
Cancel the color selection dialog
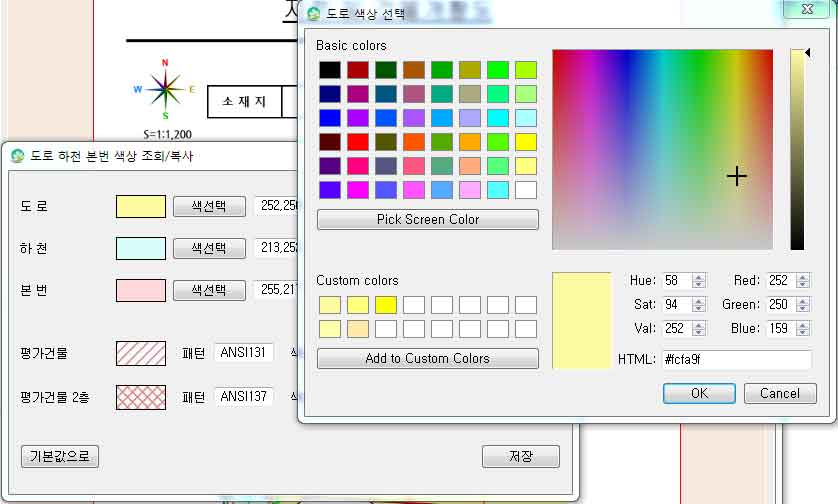pyautogui.click(x=779, y=393)
